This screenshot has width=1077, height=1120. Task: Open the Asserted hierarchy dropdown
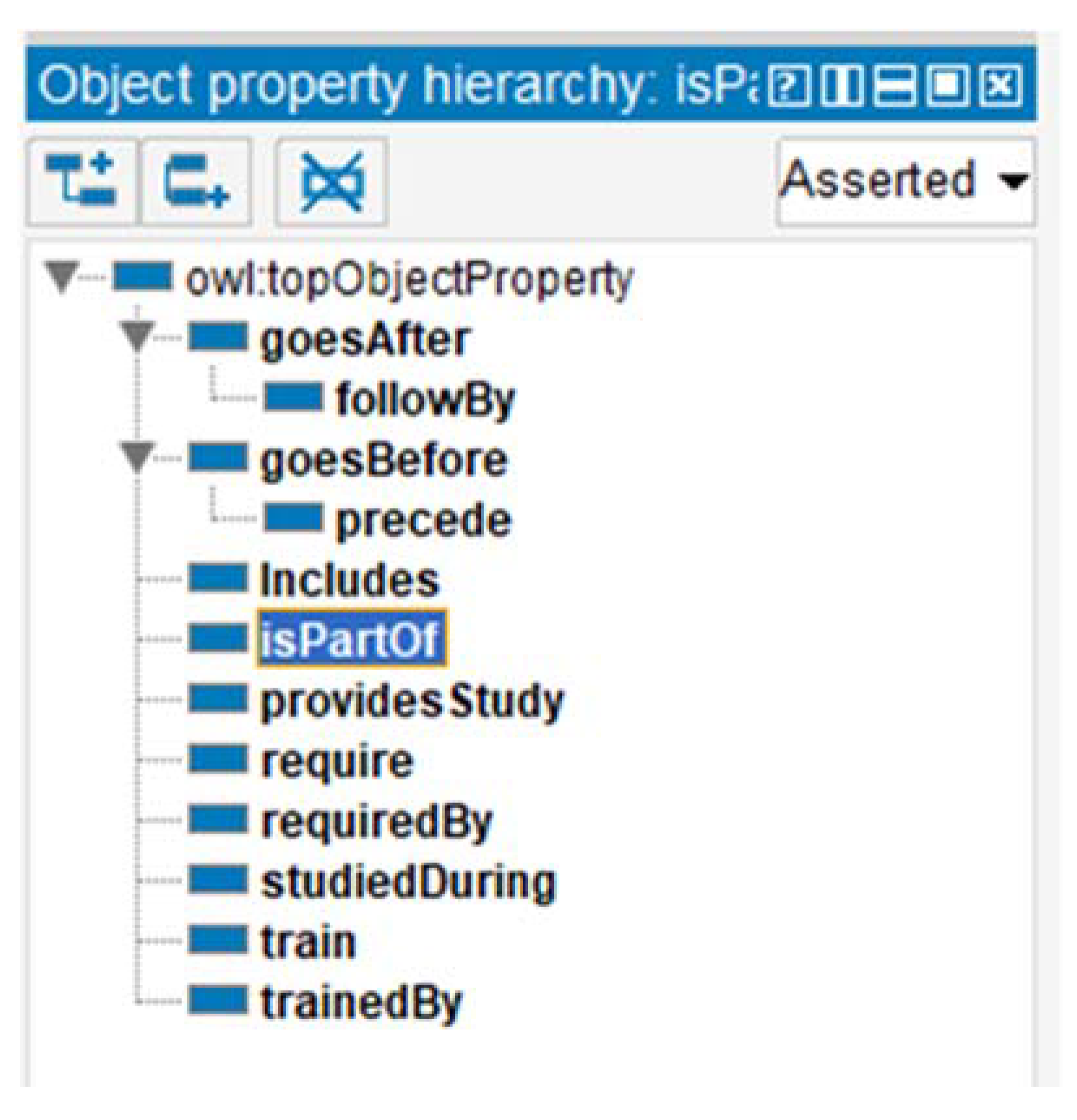905,182
